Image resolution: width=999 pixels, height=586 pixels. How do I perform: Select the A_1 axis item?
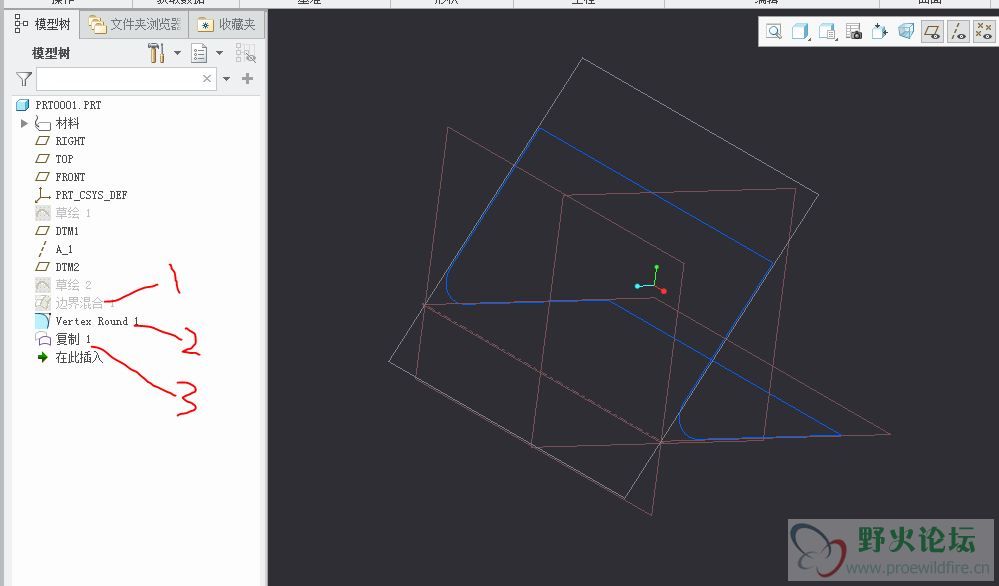[x=64, y=249]
